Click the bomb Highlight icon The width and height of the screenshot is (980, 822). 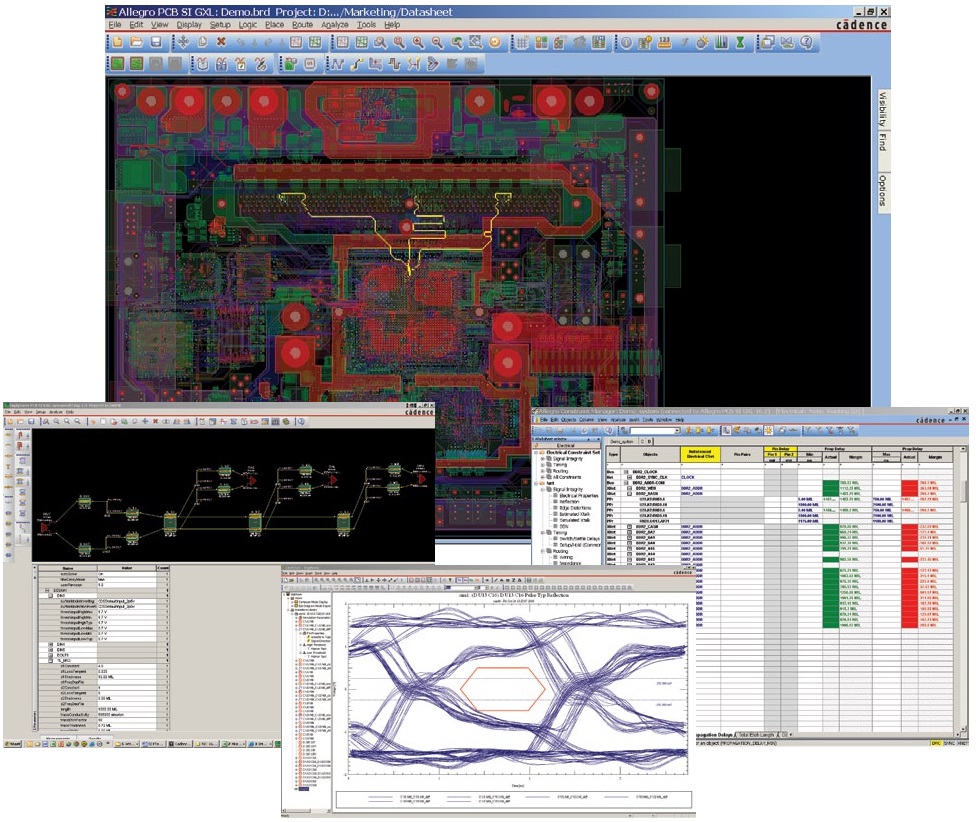coord(702,42)
